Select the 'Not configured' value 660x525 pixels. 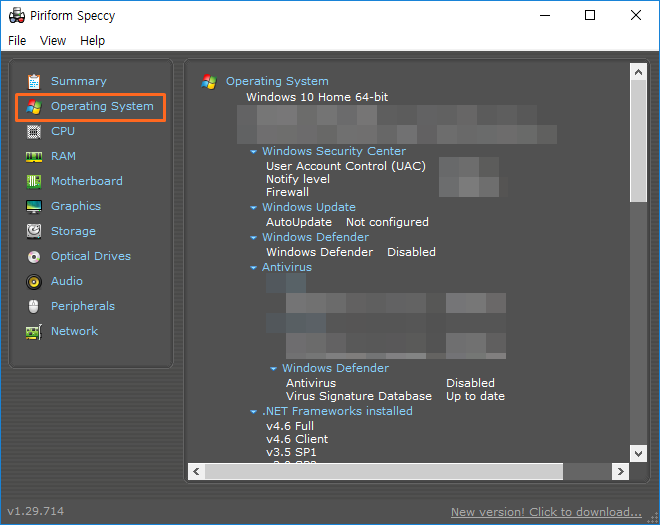(x=387, y=222)
